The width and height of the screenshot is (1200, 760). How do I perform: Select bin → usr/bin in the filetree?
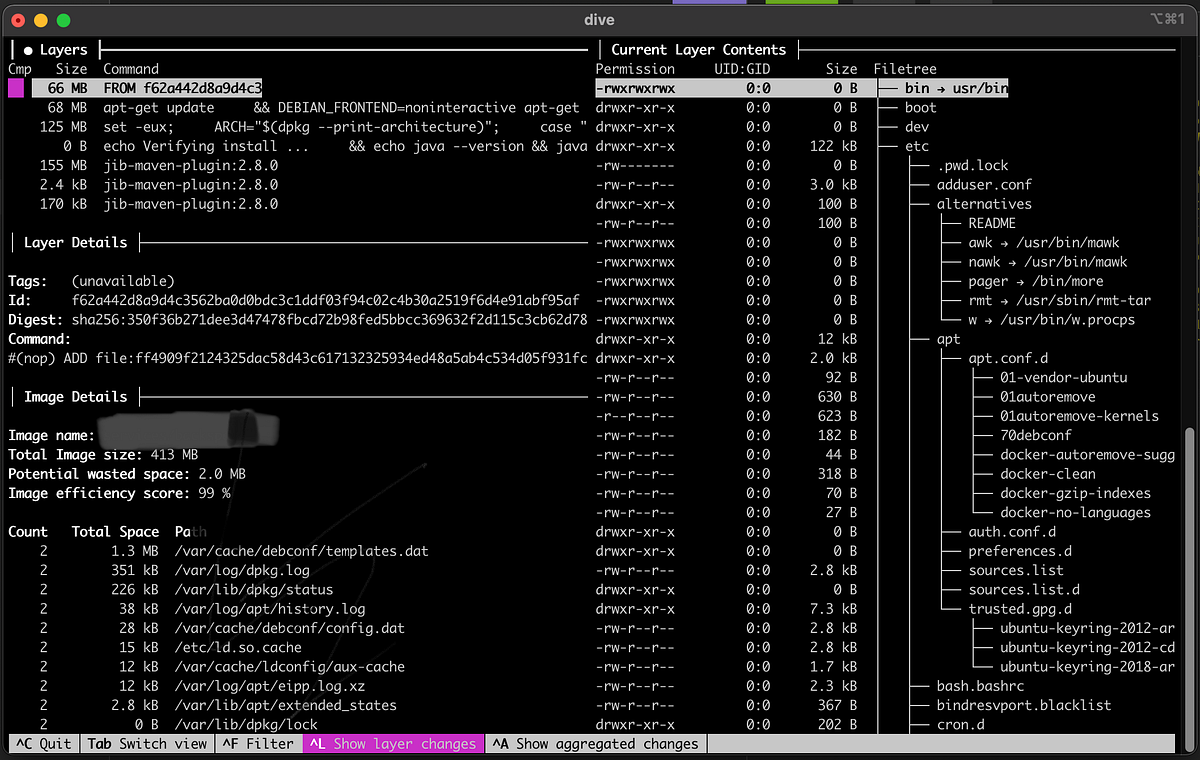[956, 88]
